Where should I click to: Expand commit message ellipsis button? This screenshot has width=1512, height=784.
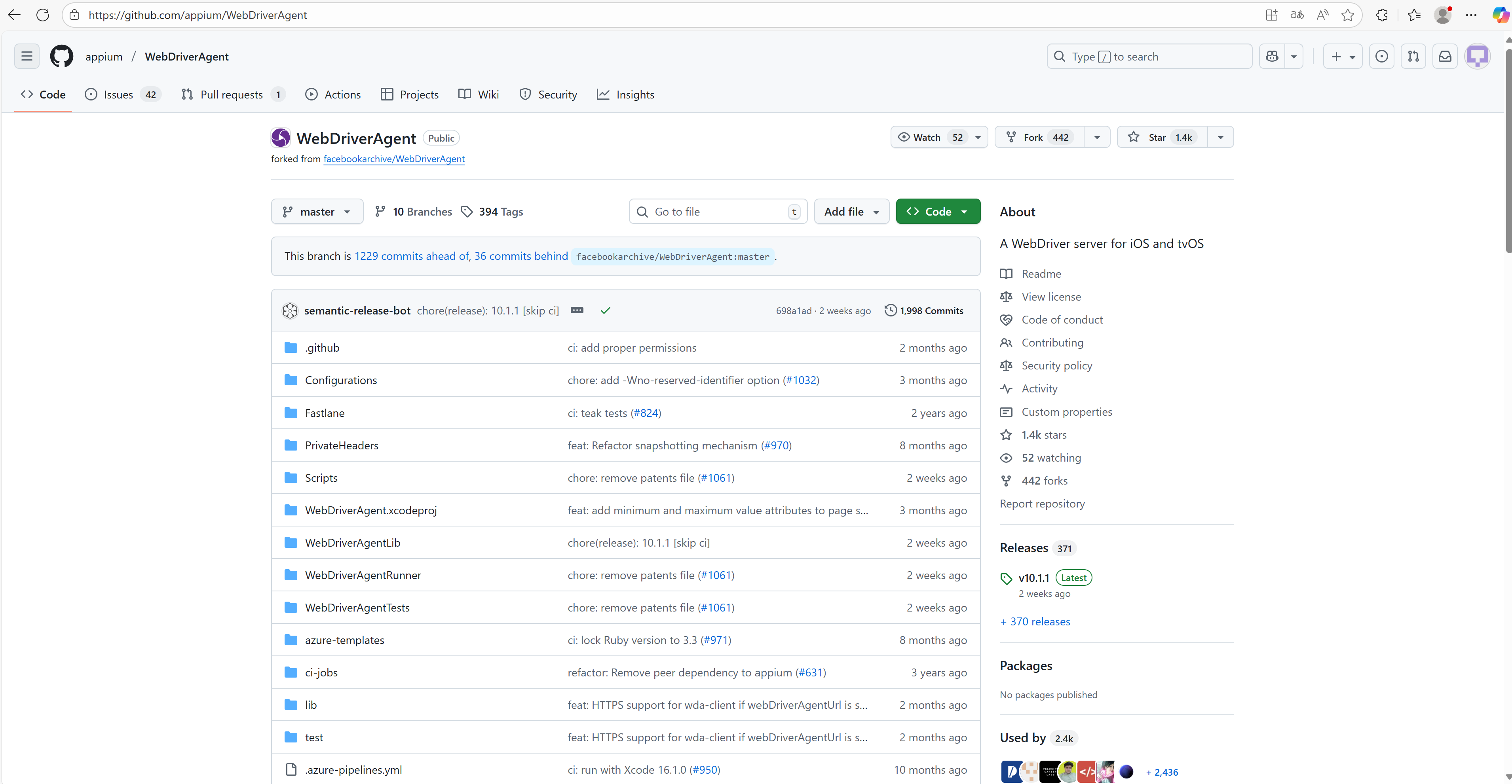coord(577,310)
